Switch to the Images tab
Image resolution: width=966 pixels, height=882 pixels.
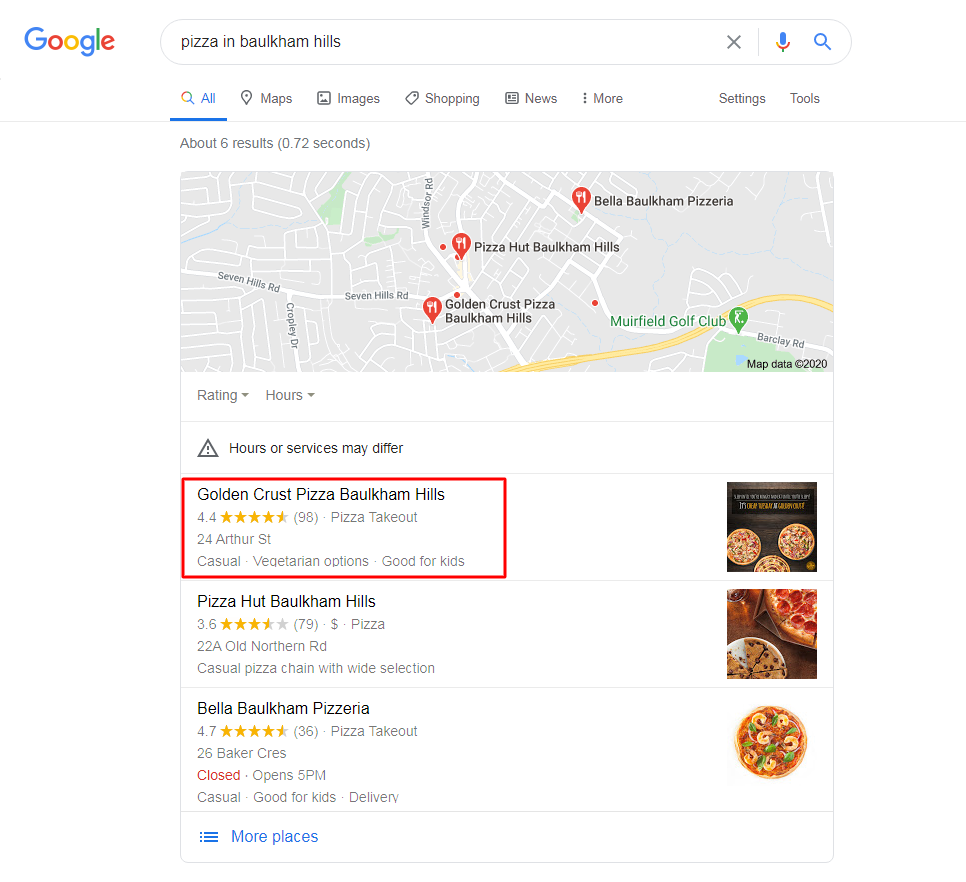pyautogui.click(x=348, y=99)
